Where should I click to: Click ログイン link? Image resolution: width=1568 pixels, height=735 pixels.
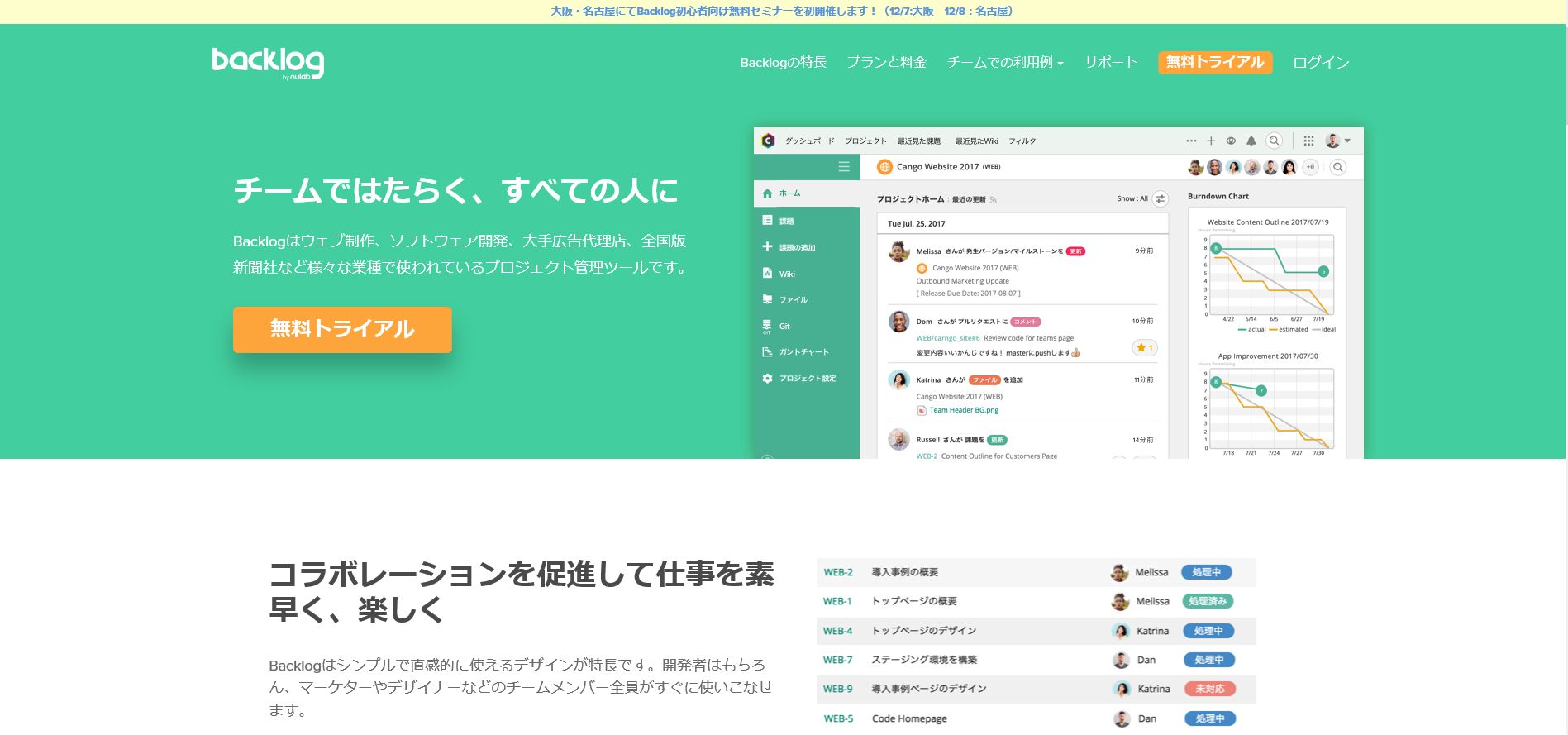pos(1321,62)
